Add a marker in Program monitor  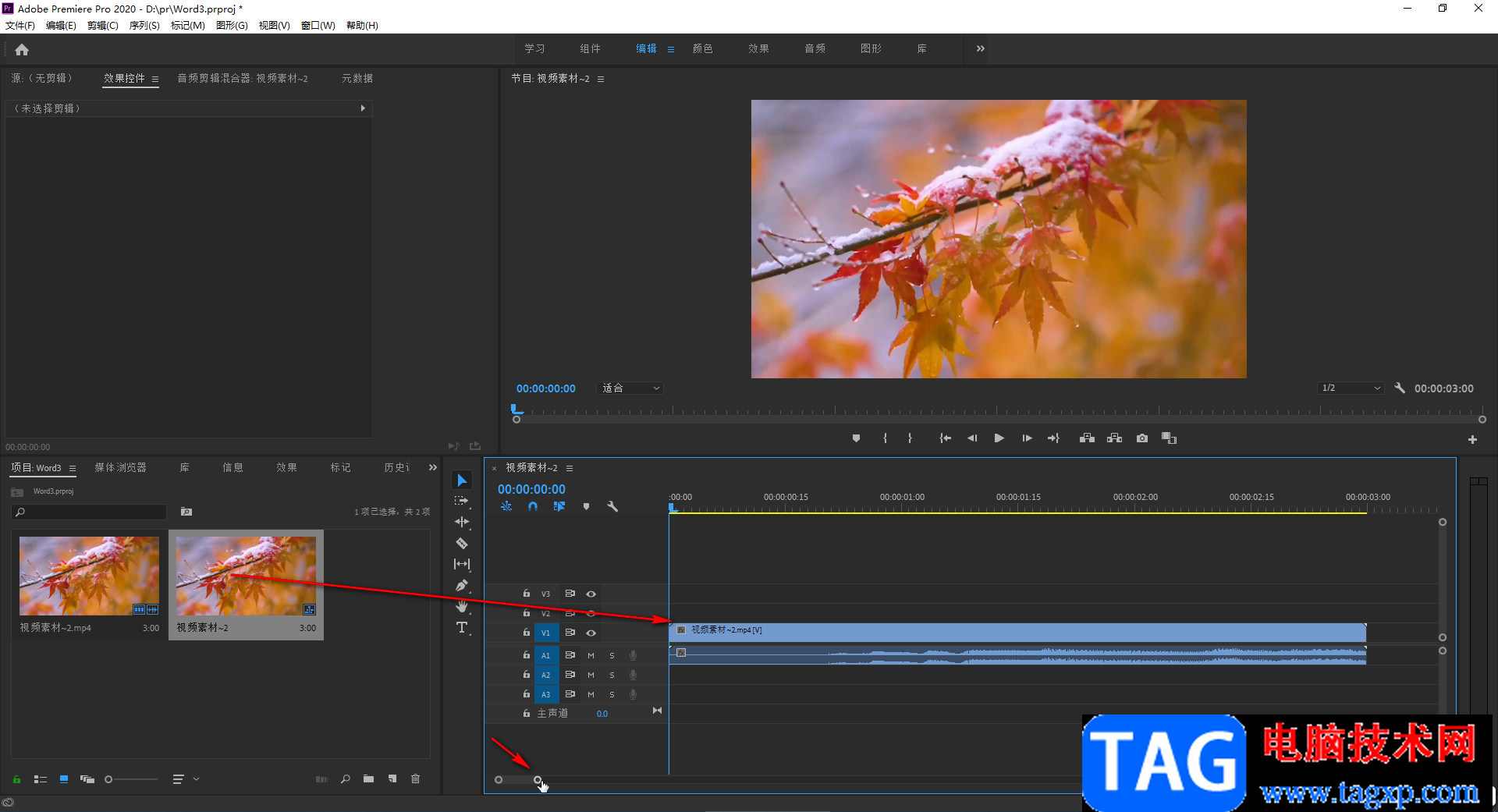[x=856, y=438]
